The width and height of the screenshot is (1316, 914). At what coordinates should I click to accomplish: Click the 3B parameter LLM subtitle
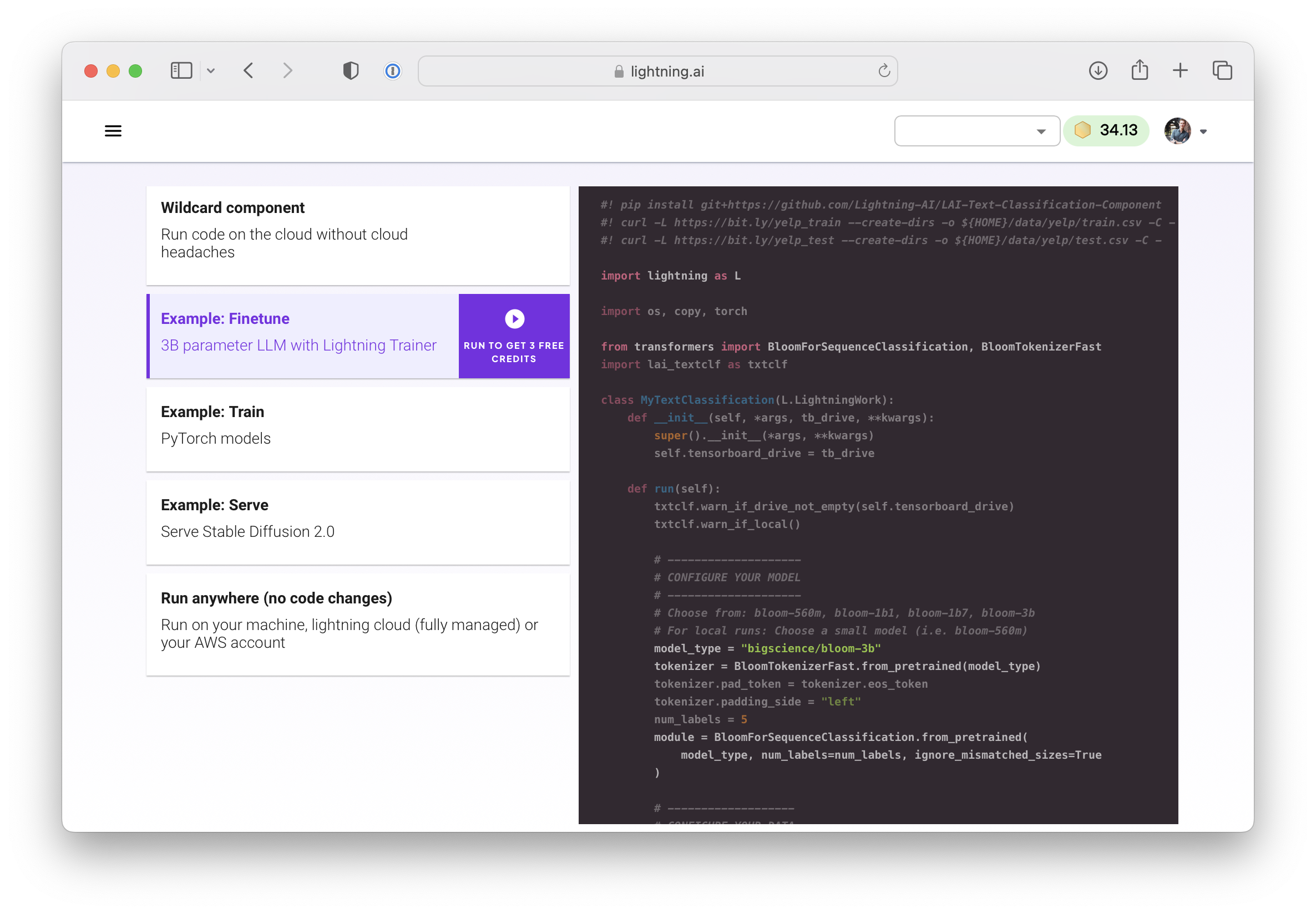[298, 346]
